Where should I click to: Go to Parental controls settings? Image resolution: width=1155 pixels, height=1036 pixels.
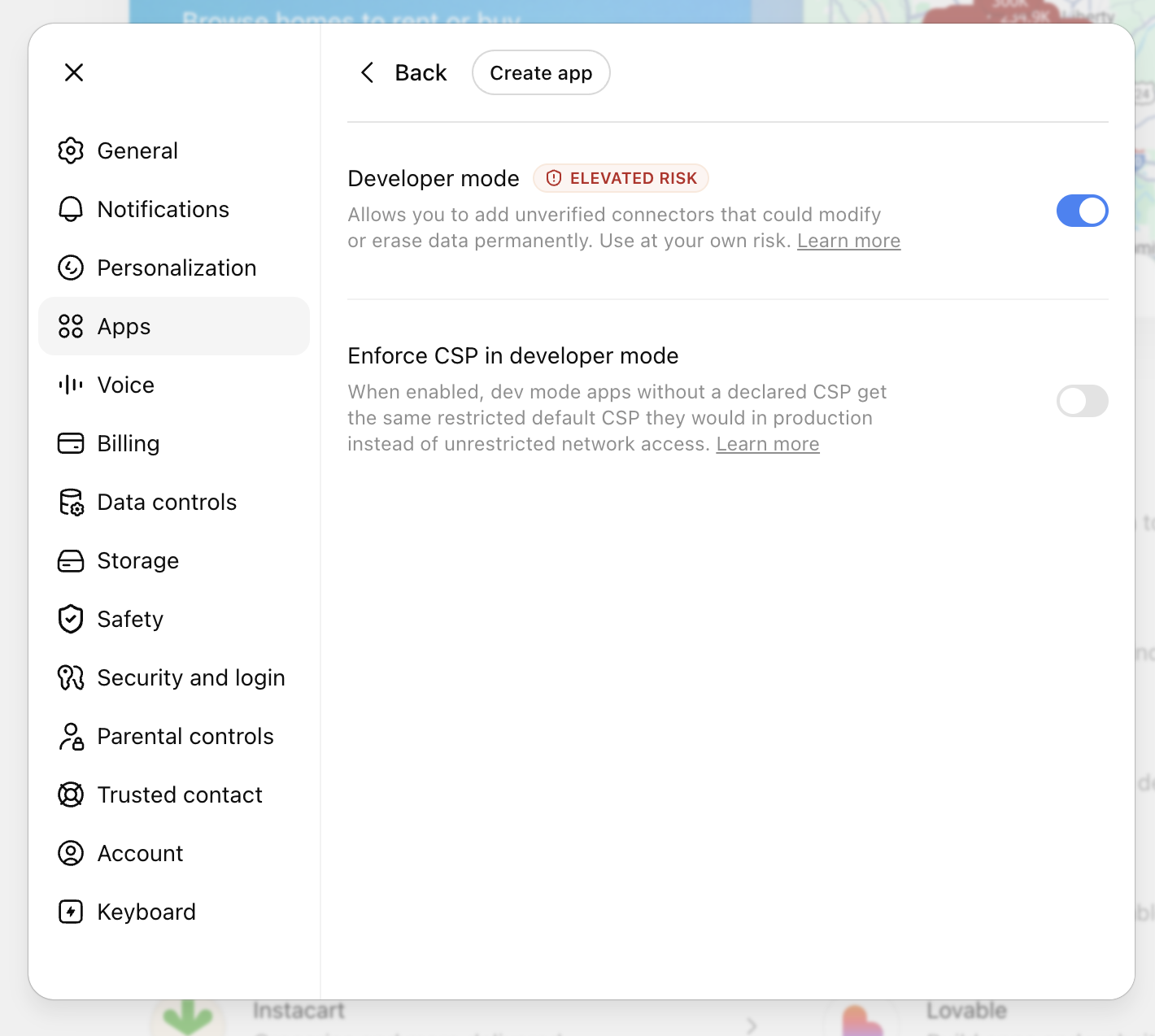174,736
